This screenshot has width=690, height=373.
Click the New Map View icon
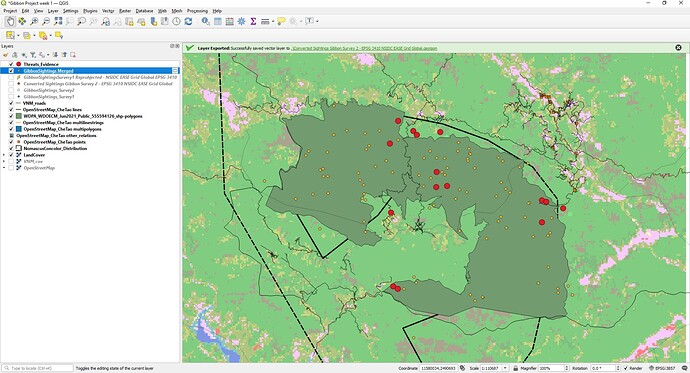[x=129, y=21]
